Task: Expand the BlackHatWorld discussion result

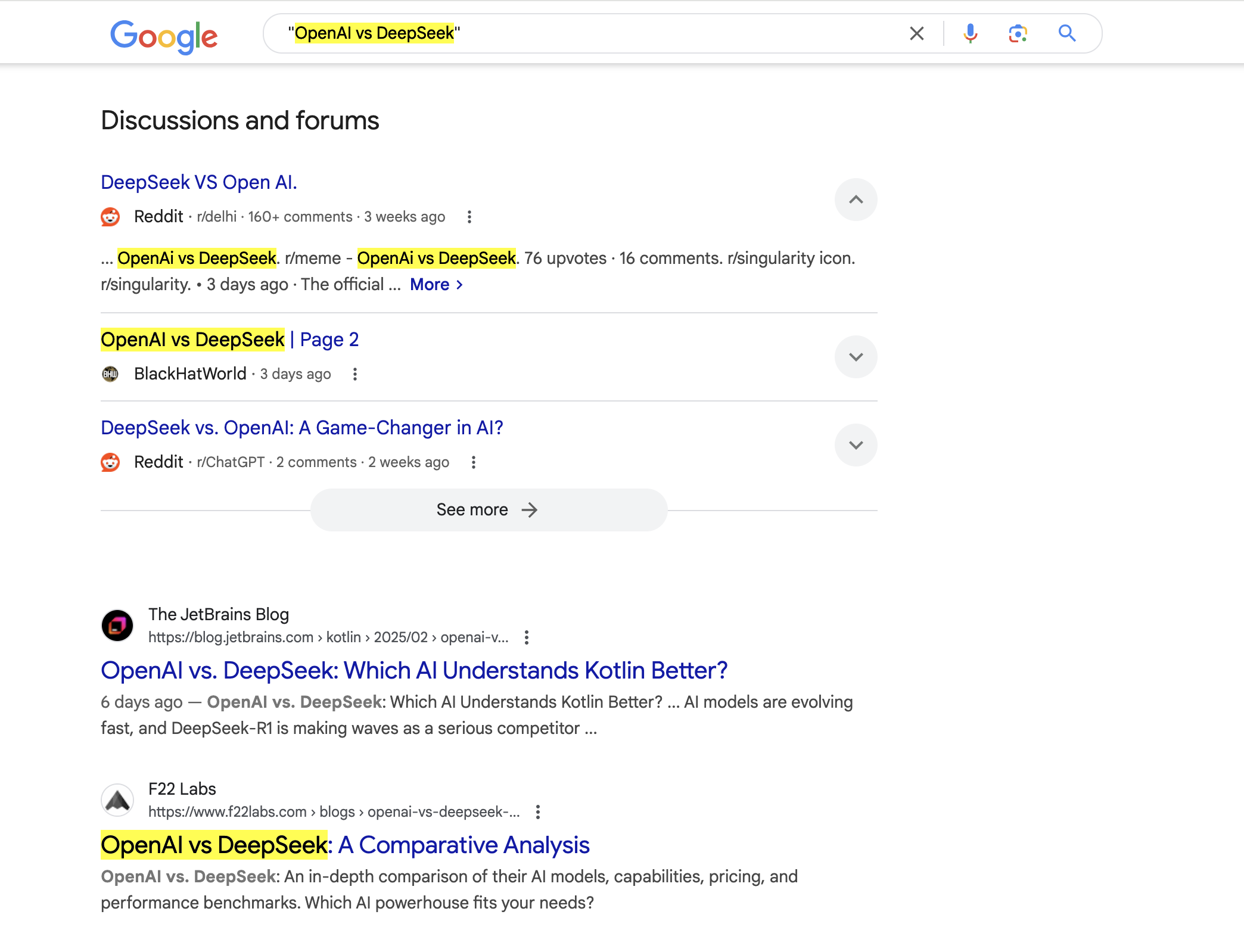Action: pos(856,357)
